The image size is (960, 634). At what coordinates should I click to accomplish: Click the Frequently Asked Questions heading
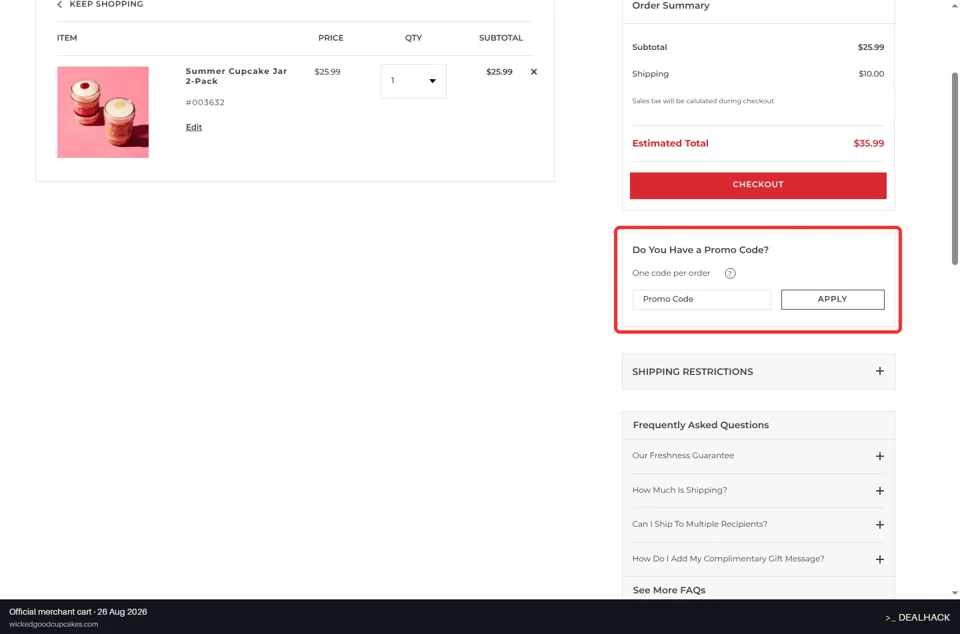700,425
